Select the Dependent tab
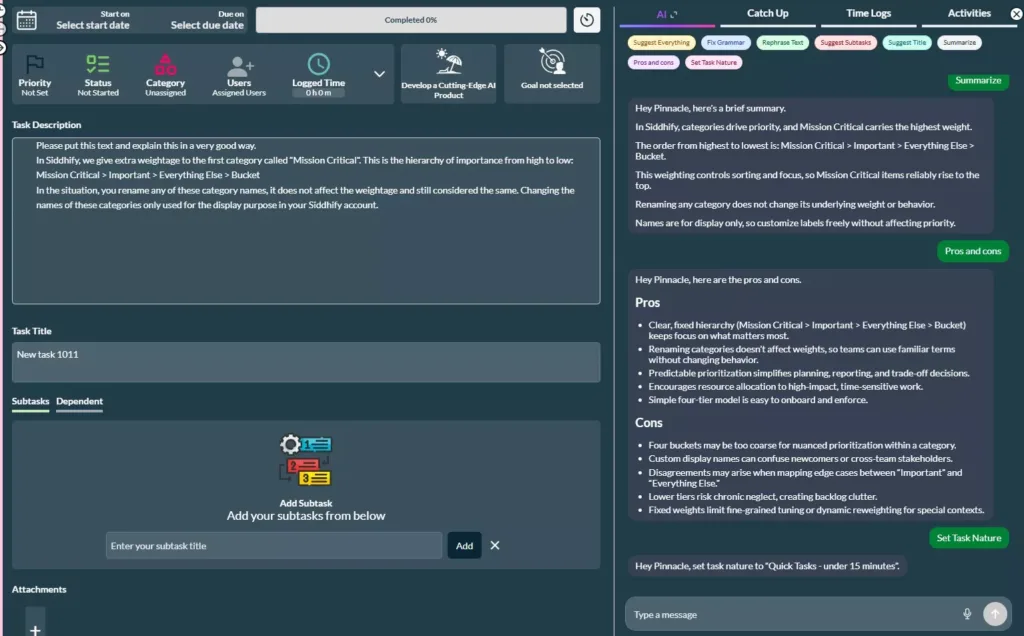 click(x=79, y=402)
